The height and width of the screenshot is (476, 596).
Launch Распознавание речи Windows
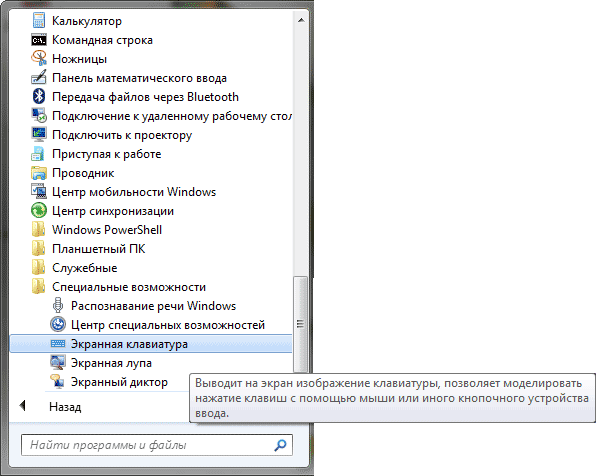[153, 306]
